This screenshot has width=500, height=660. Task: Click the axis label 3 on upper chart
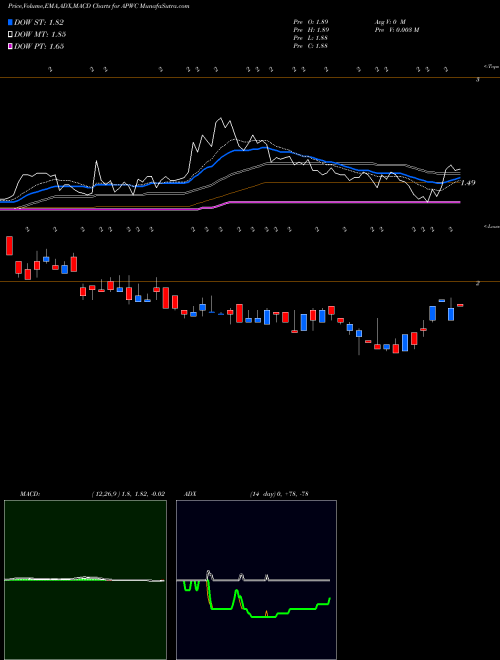point(477,79)
